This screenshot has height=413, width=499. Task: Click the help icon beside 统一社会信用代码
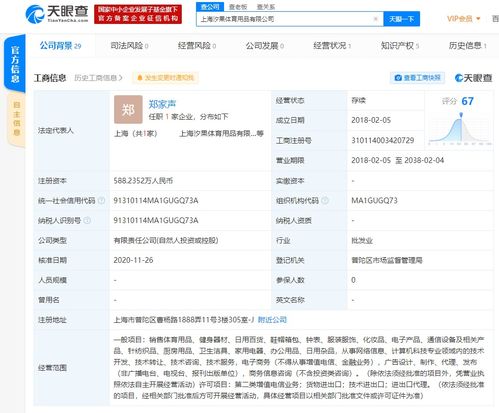click(x=101, y=200)
